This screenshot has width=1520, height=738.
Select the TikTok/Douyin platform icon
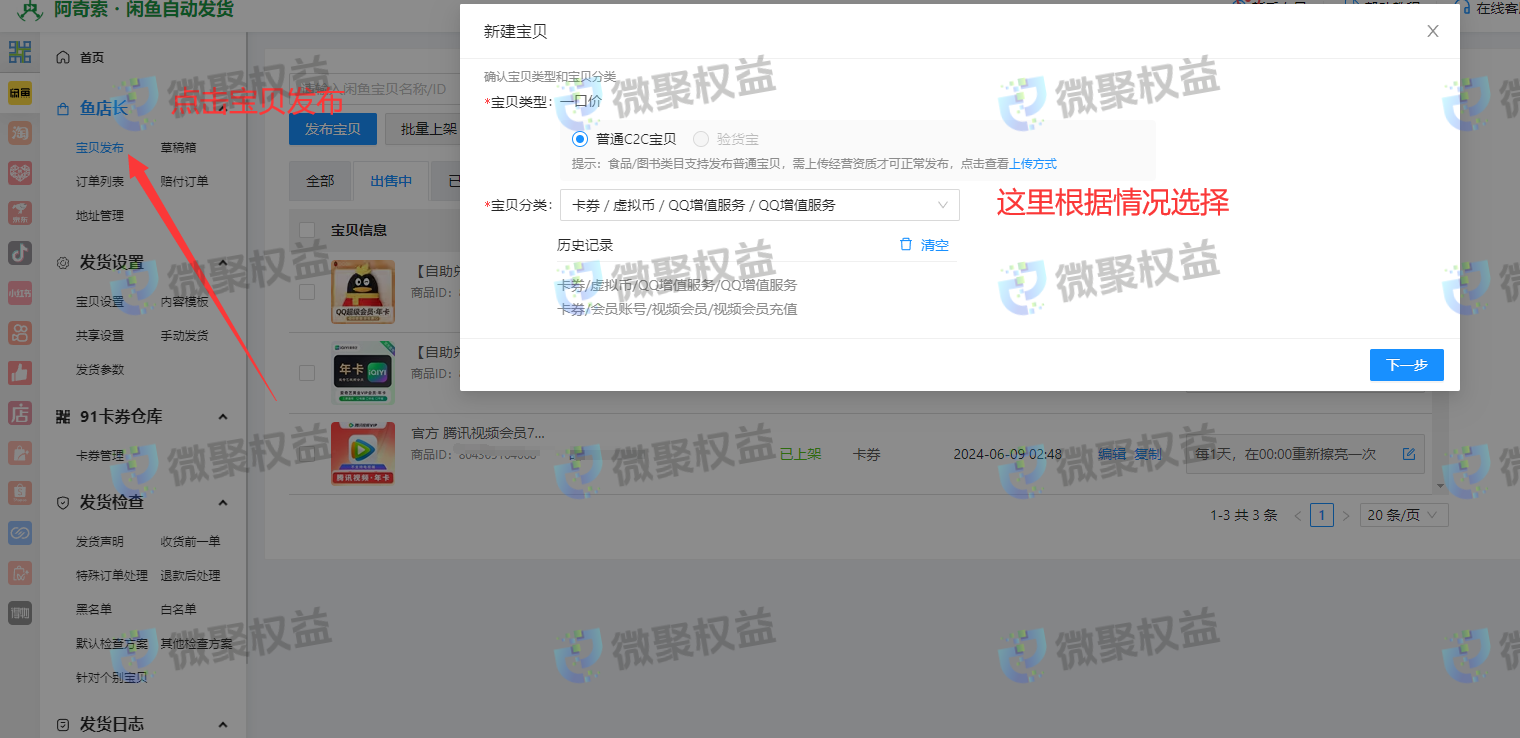(20, 252)
